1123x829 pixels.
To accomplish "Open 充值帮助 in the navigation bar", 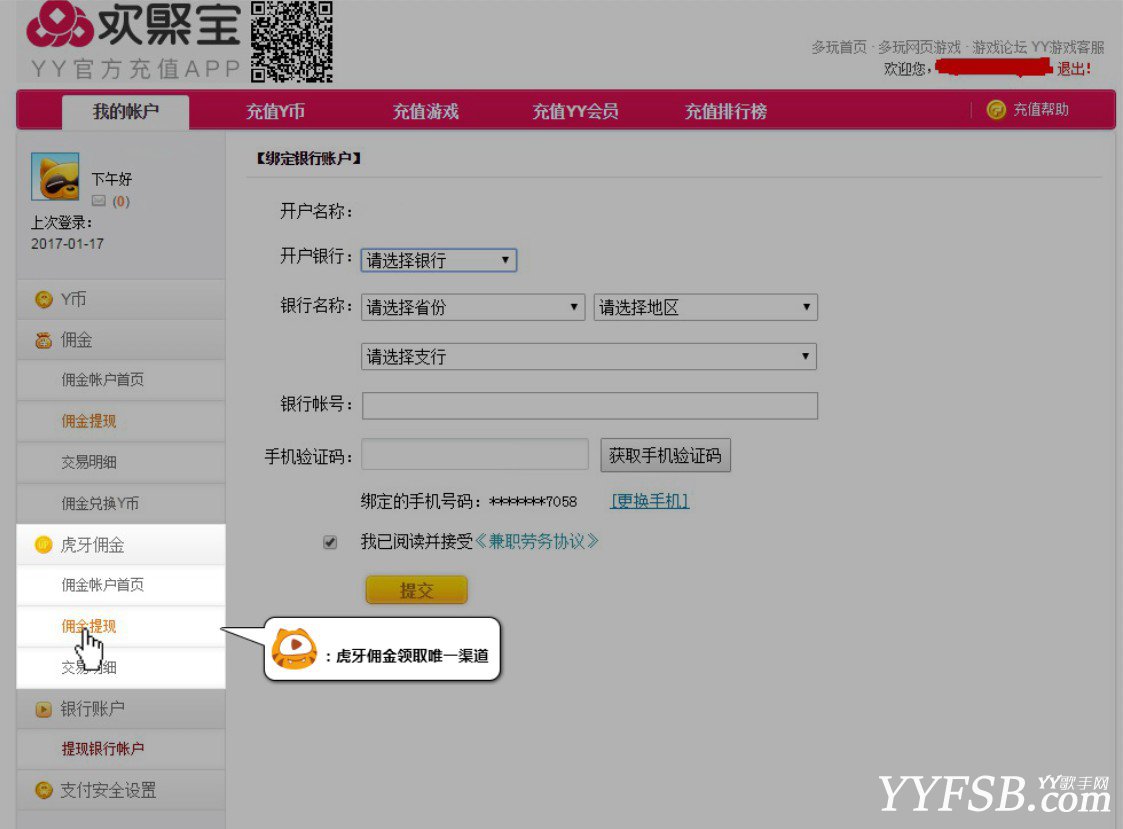I will [x=1028, y=110].
